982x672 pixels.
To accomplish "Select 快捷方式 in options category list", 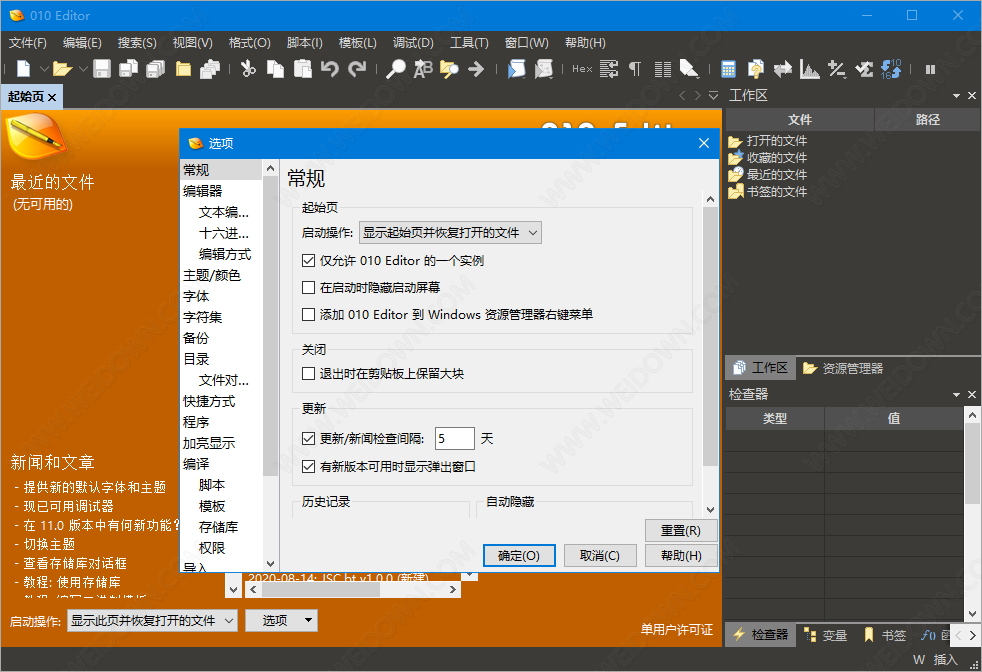I will pyautogui.click(x=209, y=401).
